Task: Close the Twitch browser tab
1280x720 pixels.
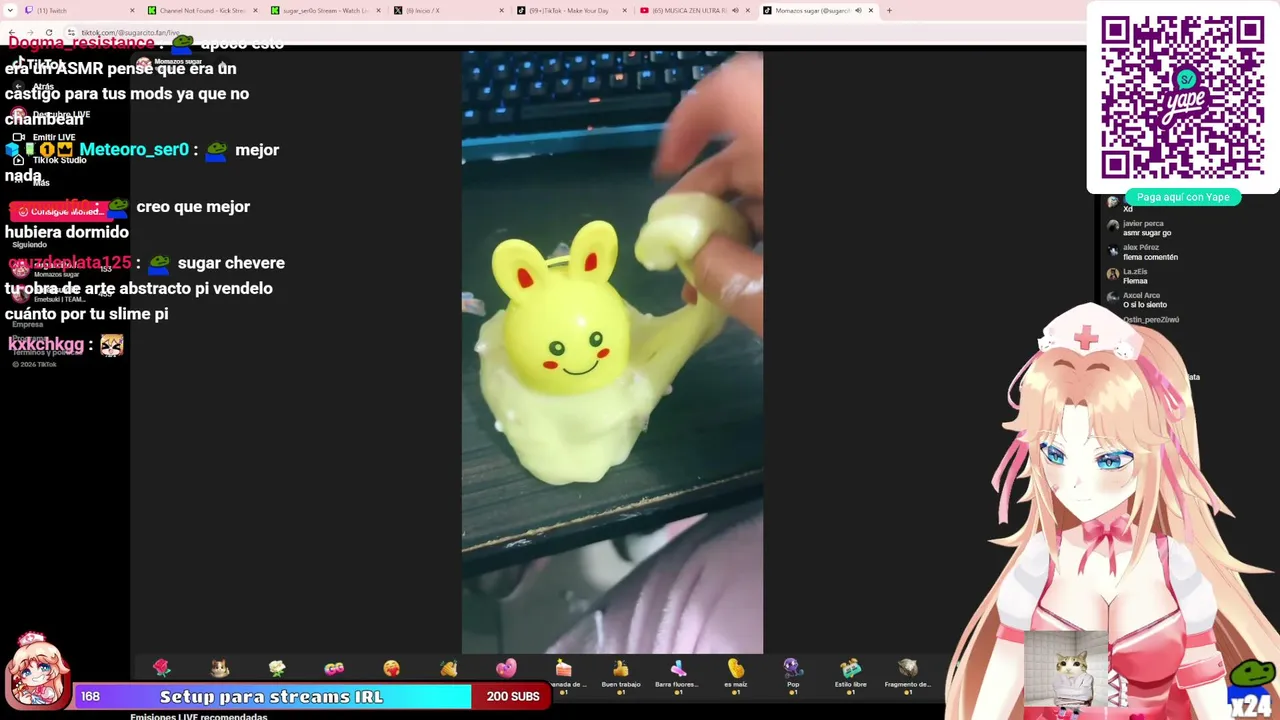Action: [x=132, y=11]
